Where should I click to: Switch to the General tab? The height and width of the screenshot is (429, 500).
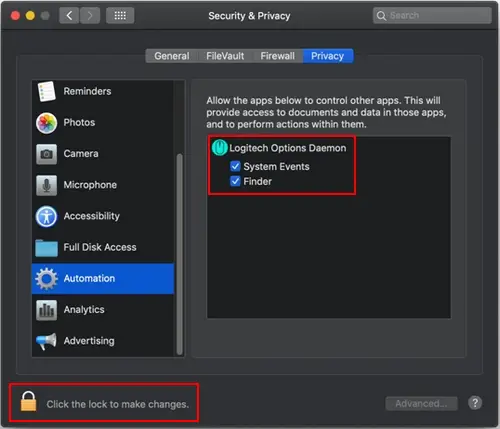tap(172, 56)
